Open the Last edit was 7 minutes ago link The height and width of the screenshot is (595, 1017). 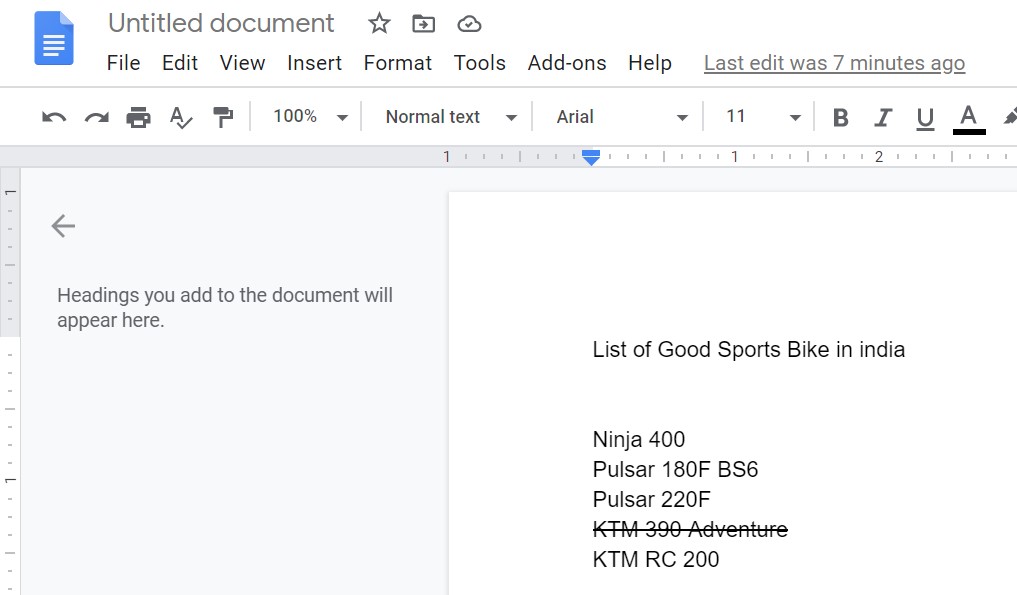pyautogui.click(x=834, y=63)
